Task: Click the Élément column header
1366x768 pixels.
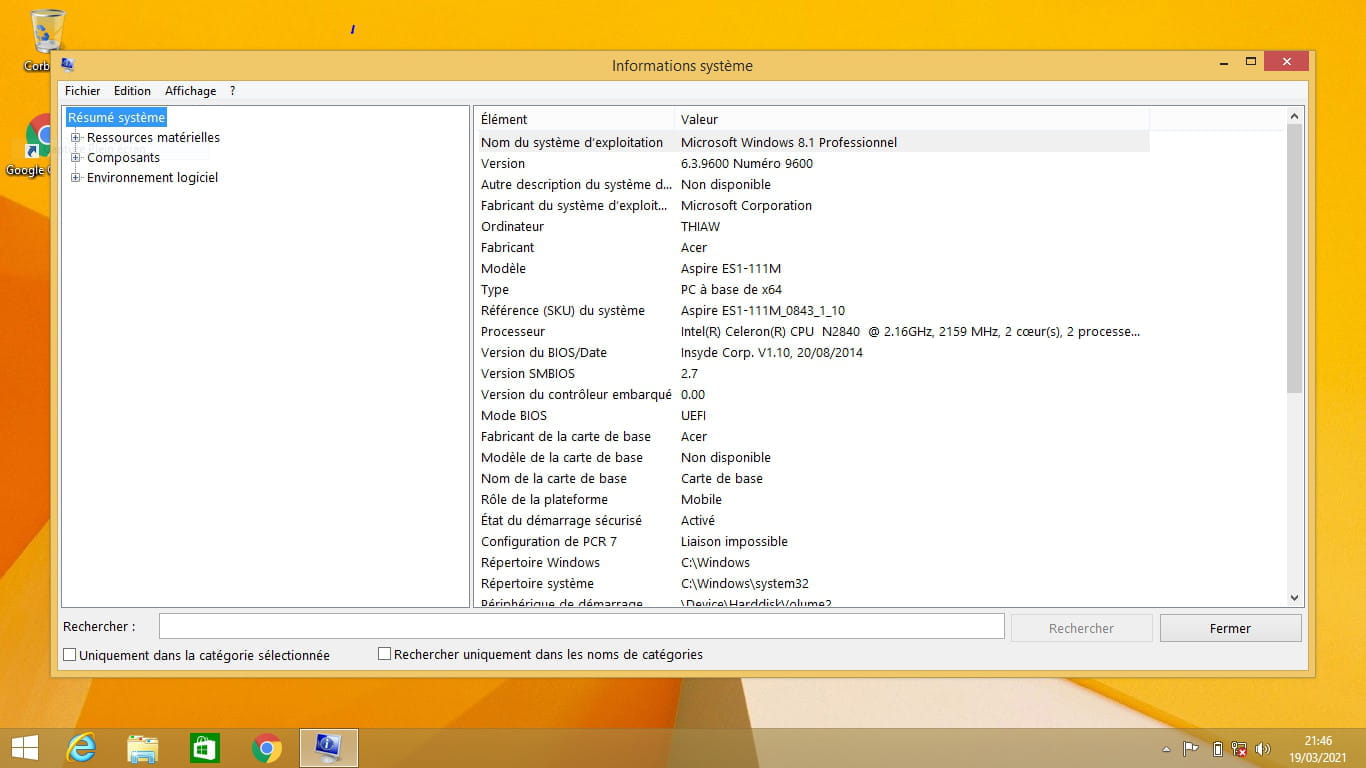Action: (575, 119)
